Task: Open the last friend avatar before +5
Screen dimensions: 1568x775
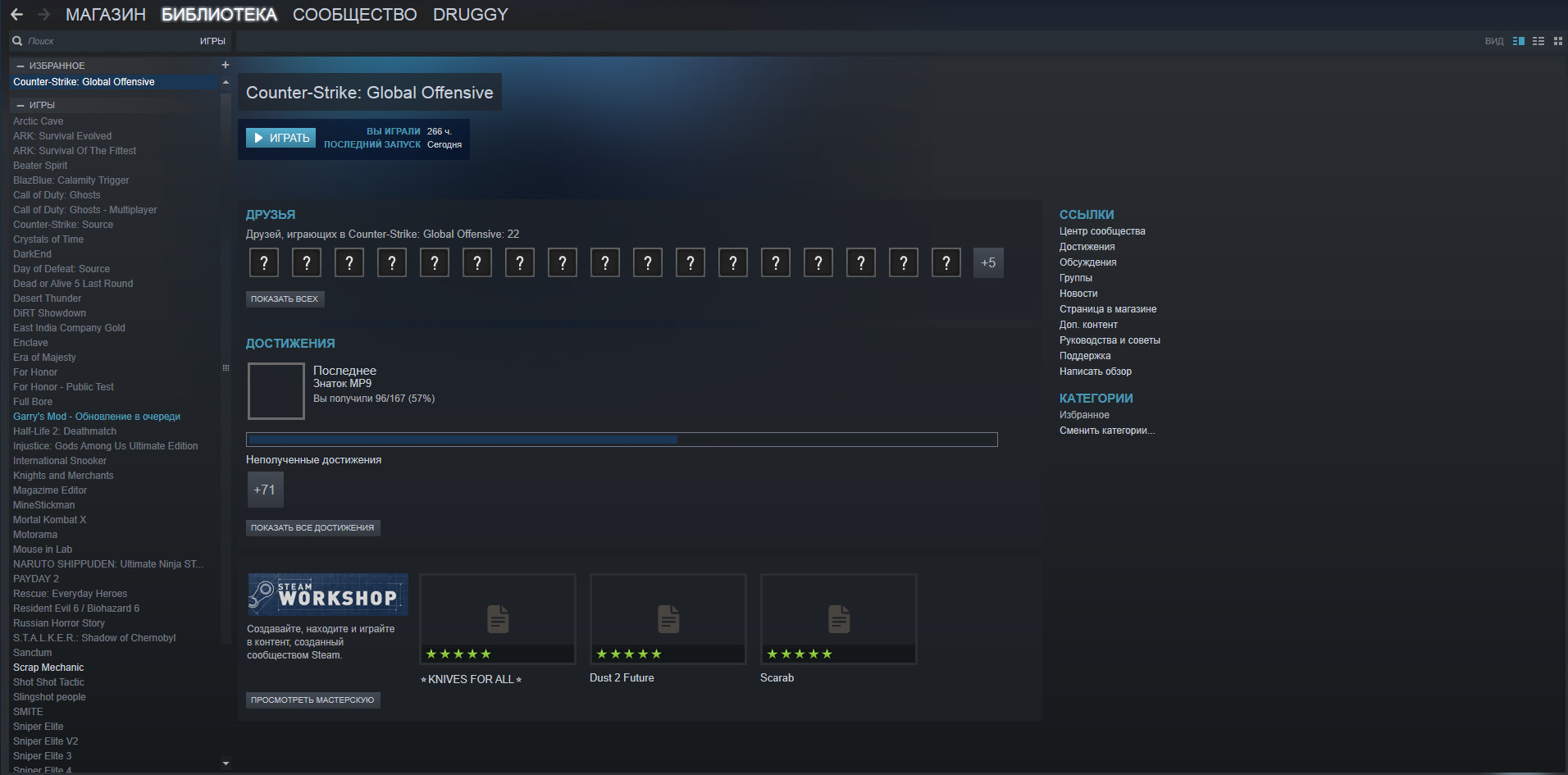Action: (946, 262)
